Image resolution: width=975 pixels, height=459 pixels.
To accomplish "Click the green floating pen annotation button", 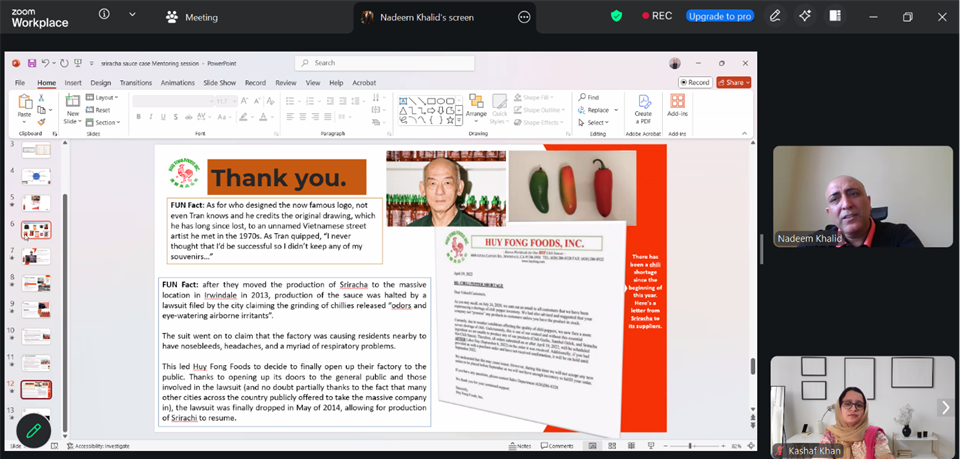I will pos(33,430).
